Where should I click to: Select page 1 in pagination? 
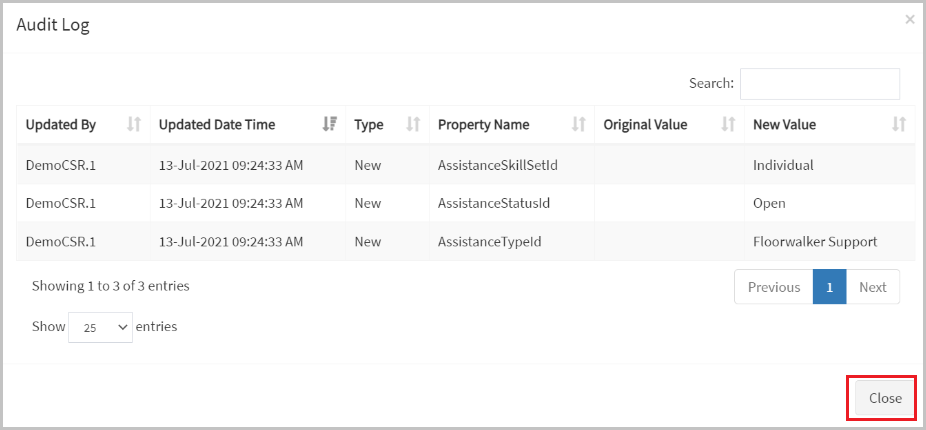pos(830,287)
